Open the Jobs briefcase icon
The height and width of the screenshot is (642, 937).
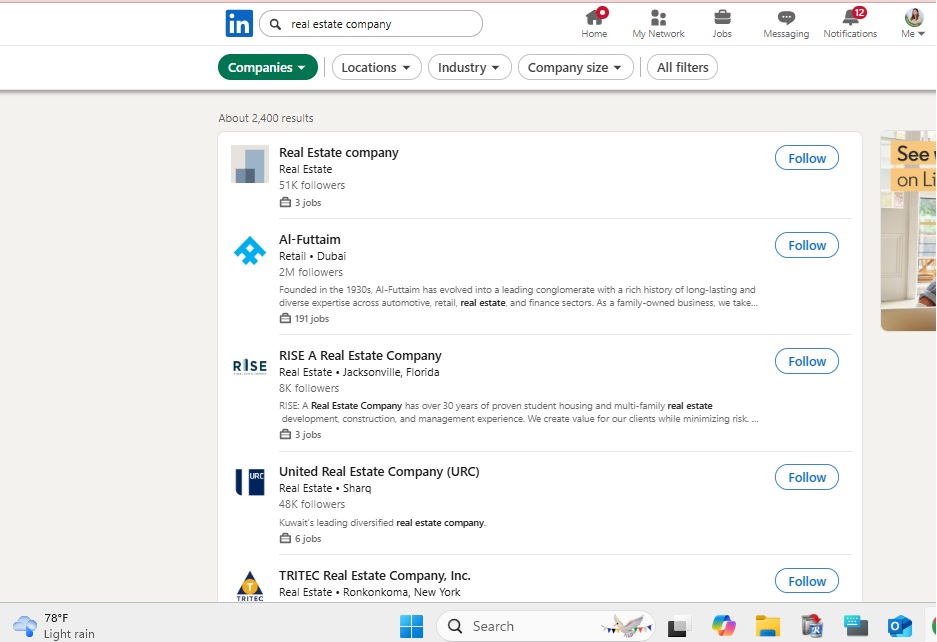point(722,18)
